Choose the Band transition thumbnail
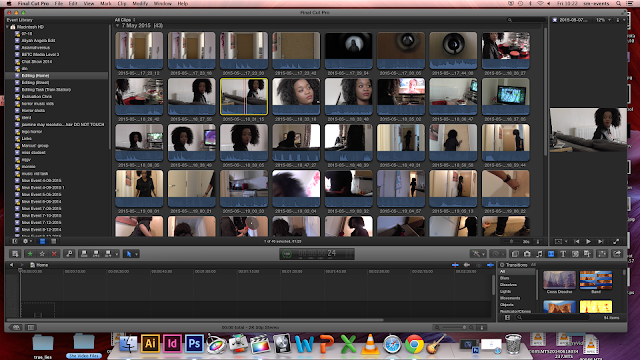This screenshot has height=360, width=640. 596,280
